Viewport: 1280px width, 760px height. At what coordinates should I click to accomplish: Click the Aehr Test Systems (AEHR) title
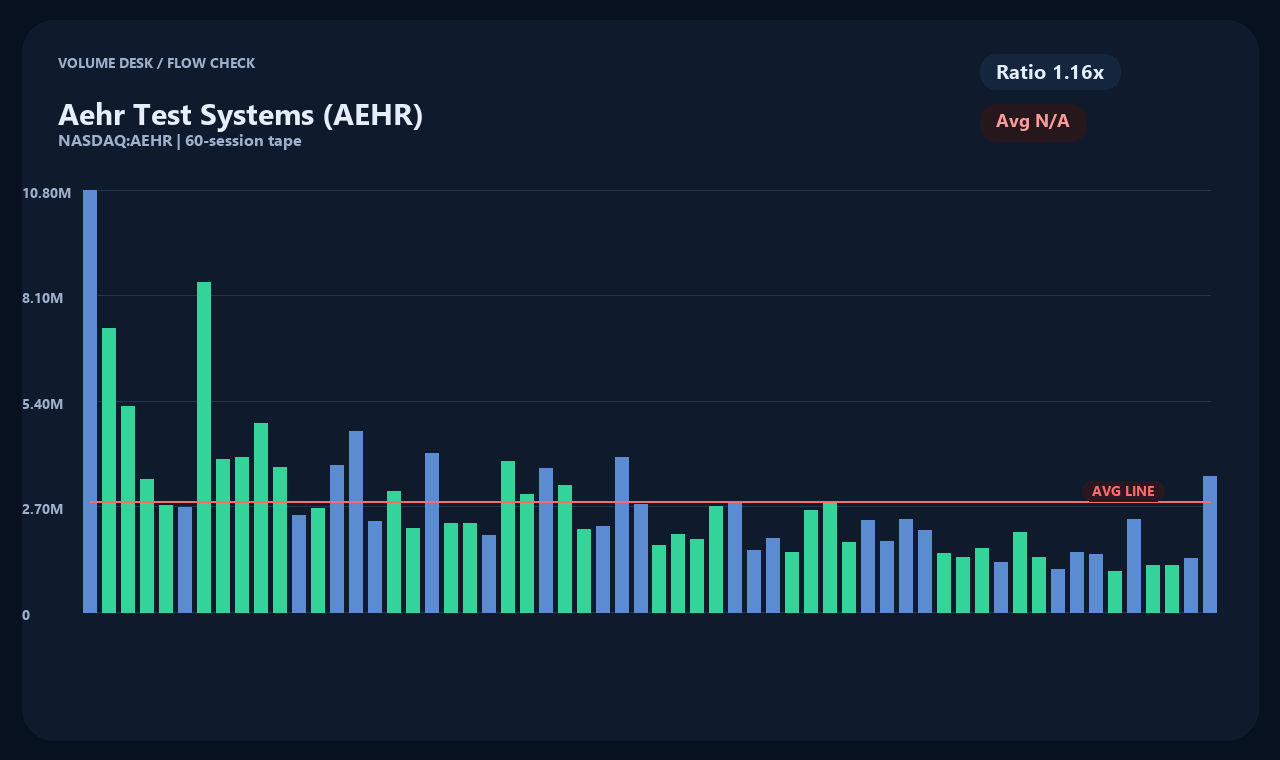point(241,115)
